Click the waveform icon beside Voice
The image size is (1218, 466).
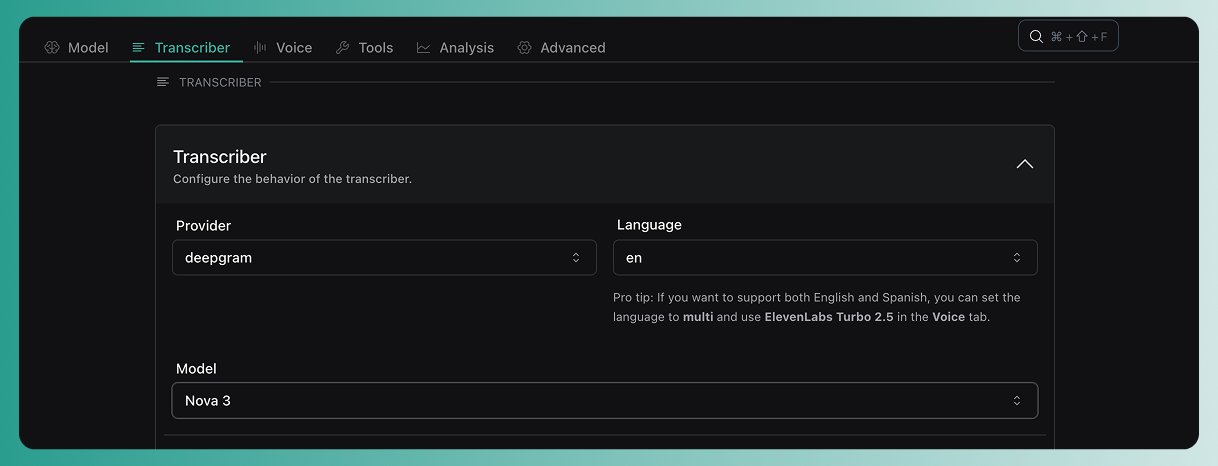click(261, 48)
